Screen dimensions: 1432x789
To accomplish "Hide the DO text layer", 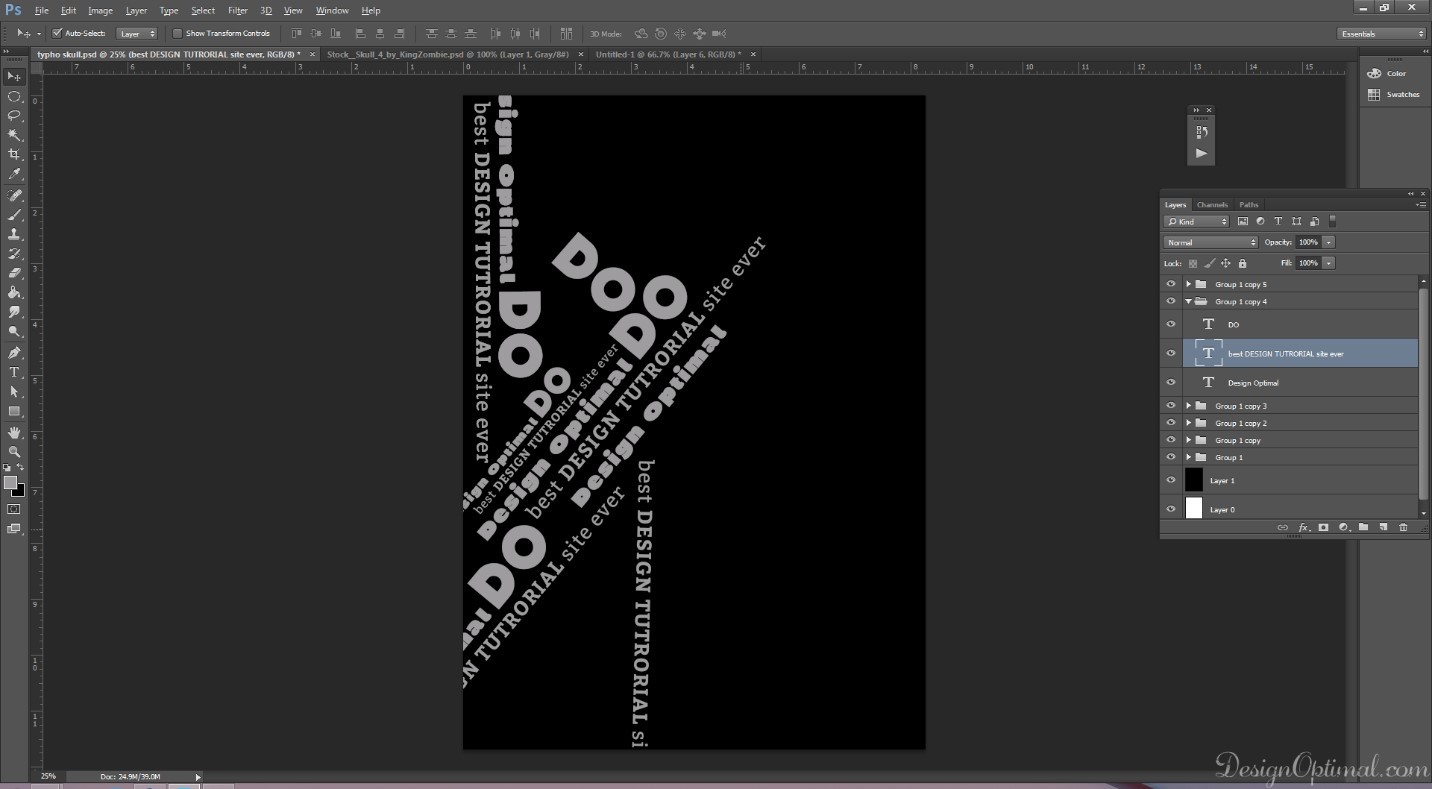I will pos(1171,324).
